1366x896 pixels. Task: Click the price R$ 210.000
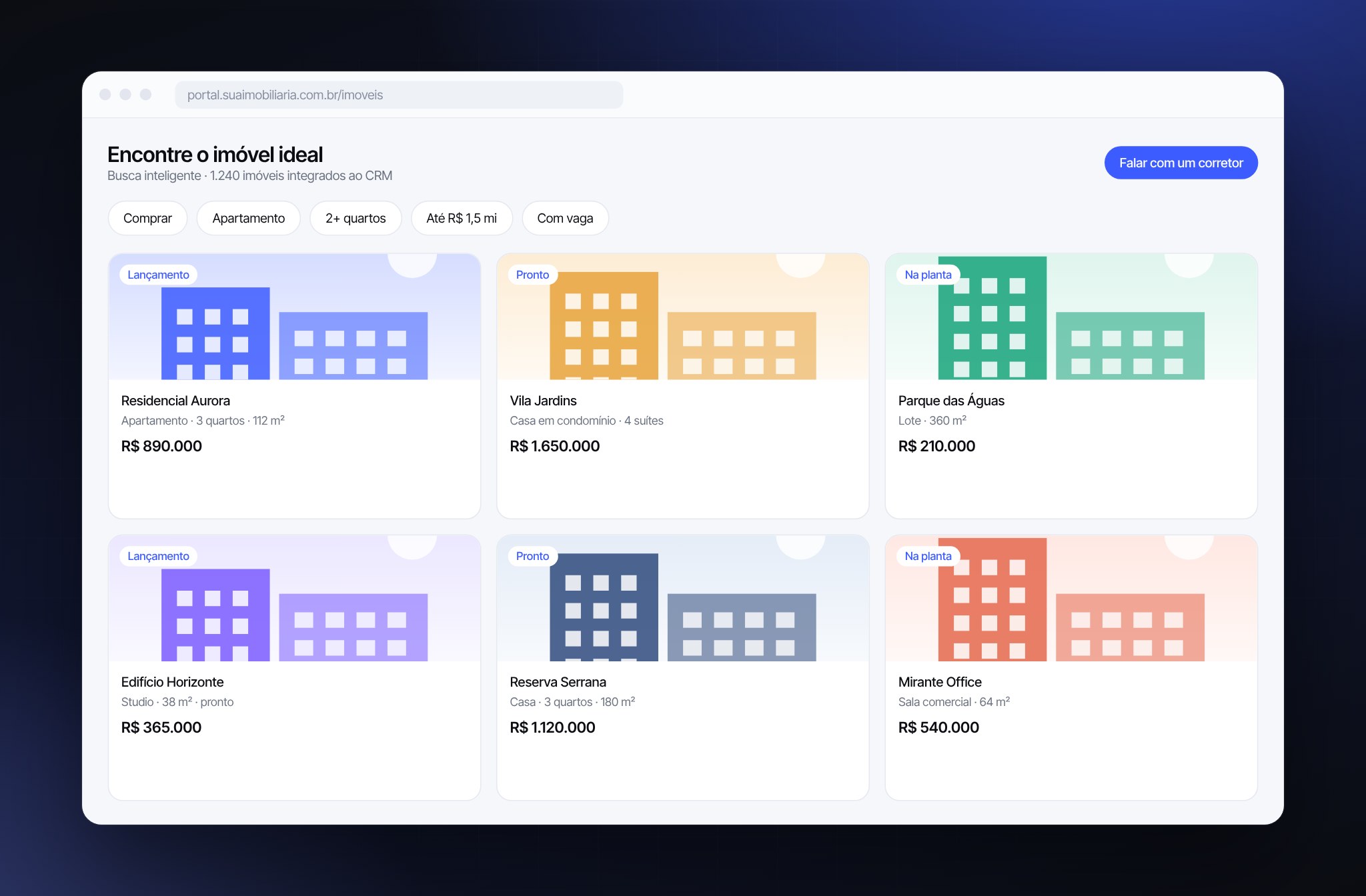click(936, 446)
